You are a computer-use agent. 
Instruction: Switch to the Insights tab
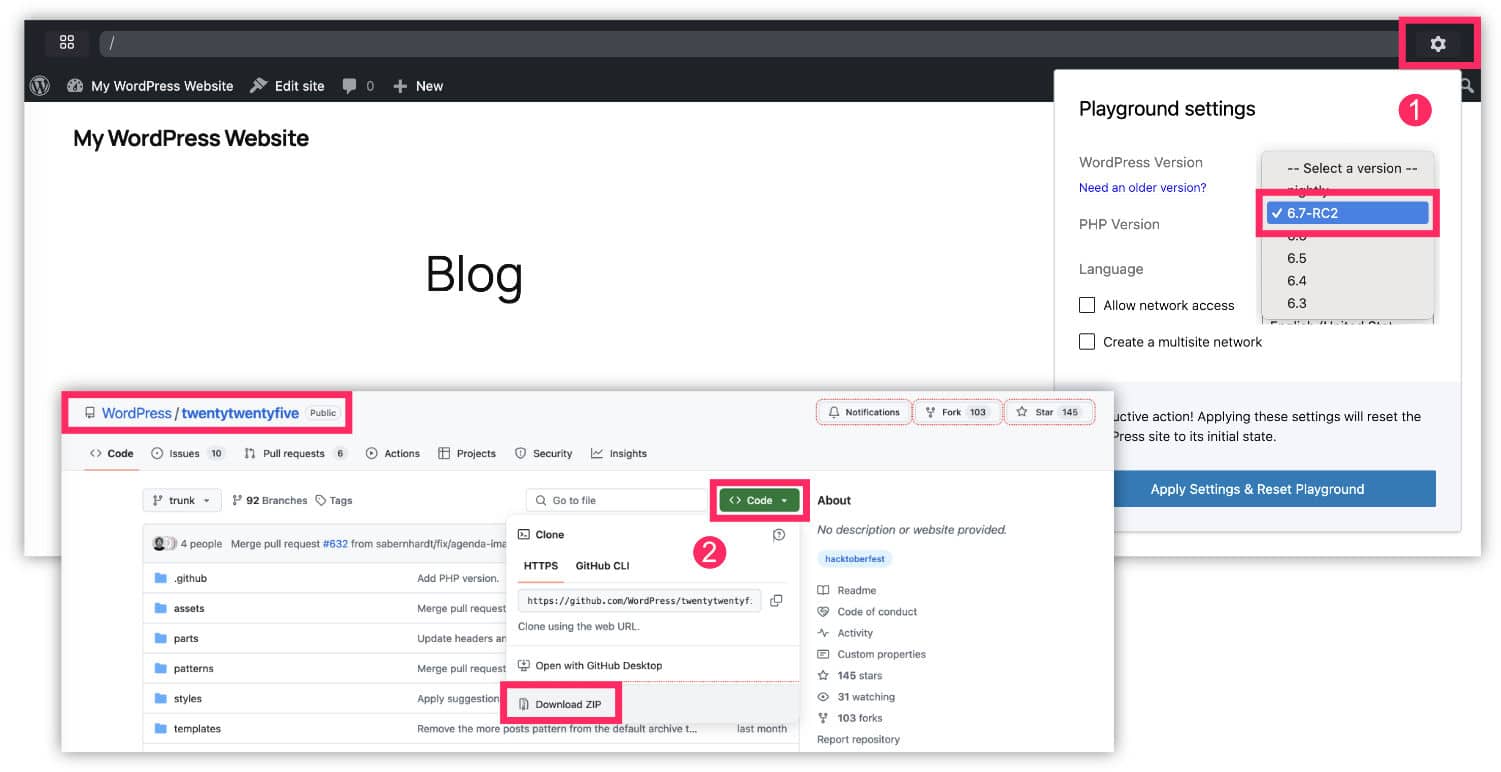coord(619,454)
